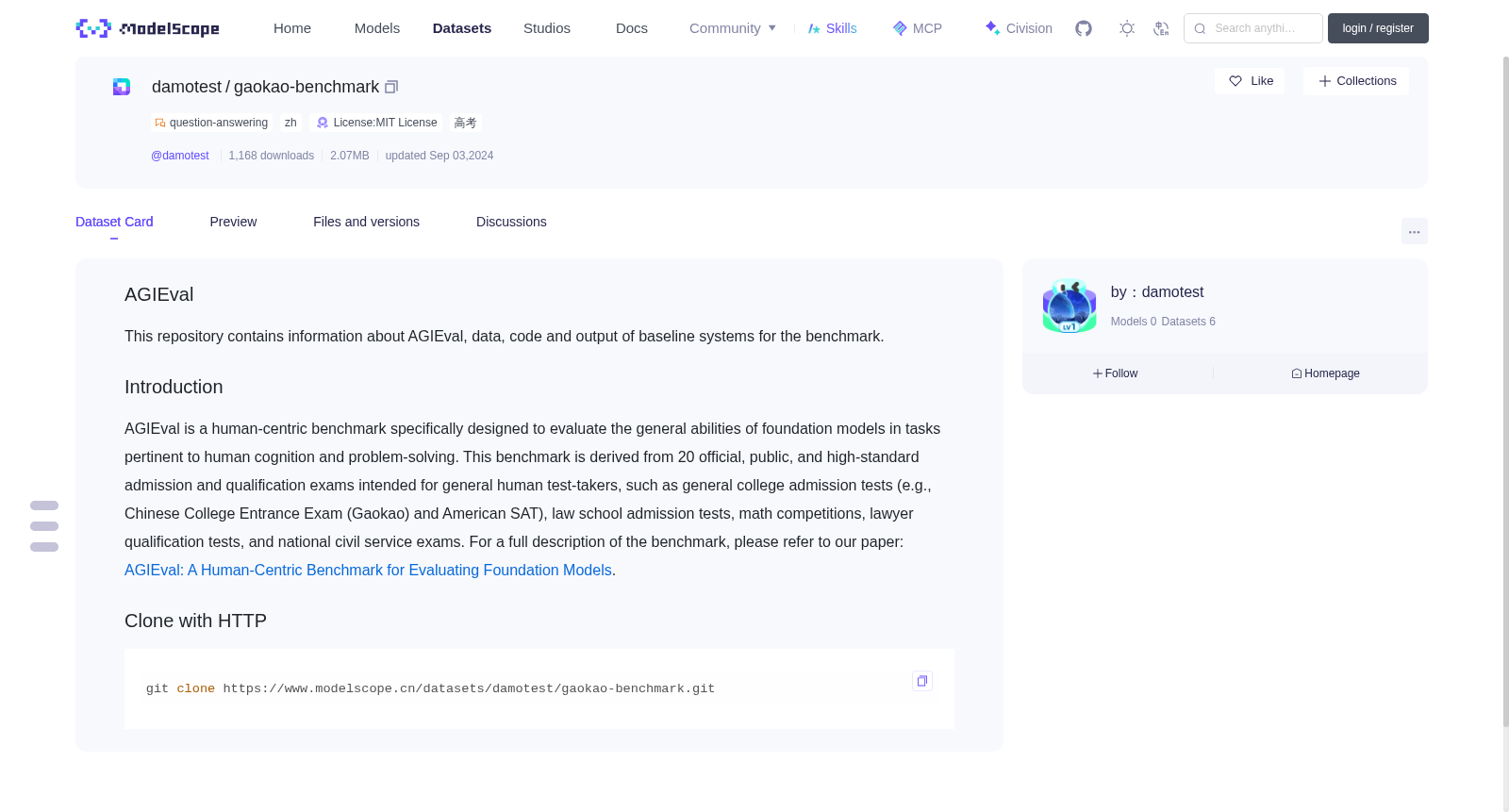Open the AGIEval paper link
Screen dimensions: 1509x812
368,570
